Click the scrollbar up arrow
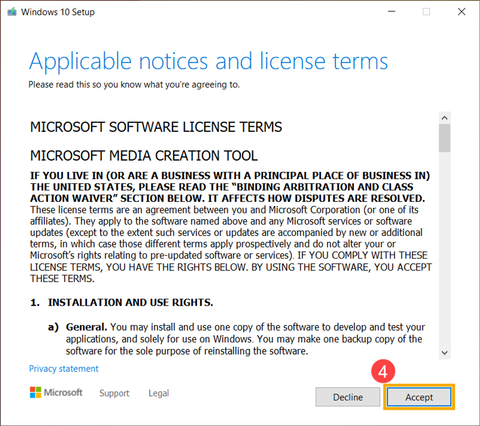The image size is (480, 426). click(x=444, y=118)
